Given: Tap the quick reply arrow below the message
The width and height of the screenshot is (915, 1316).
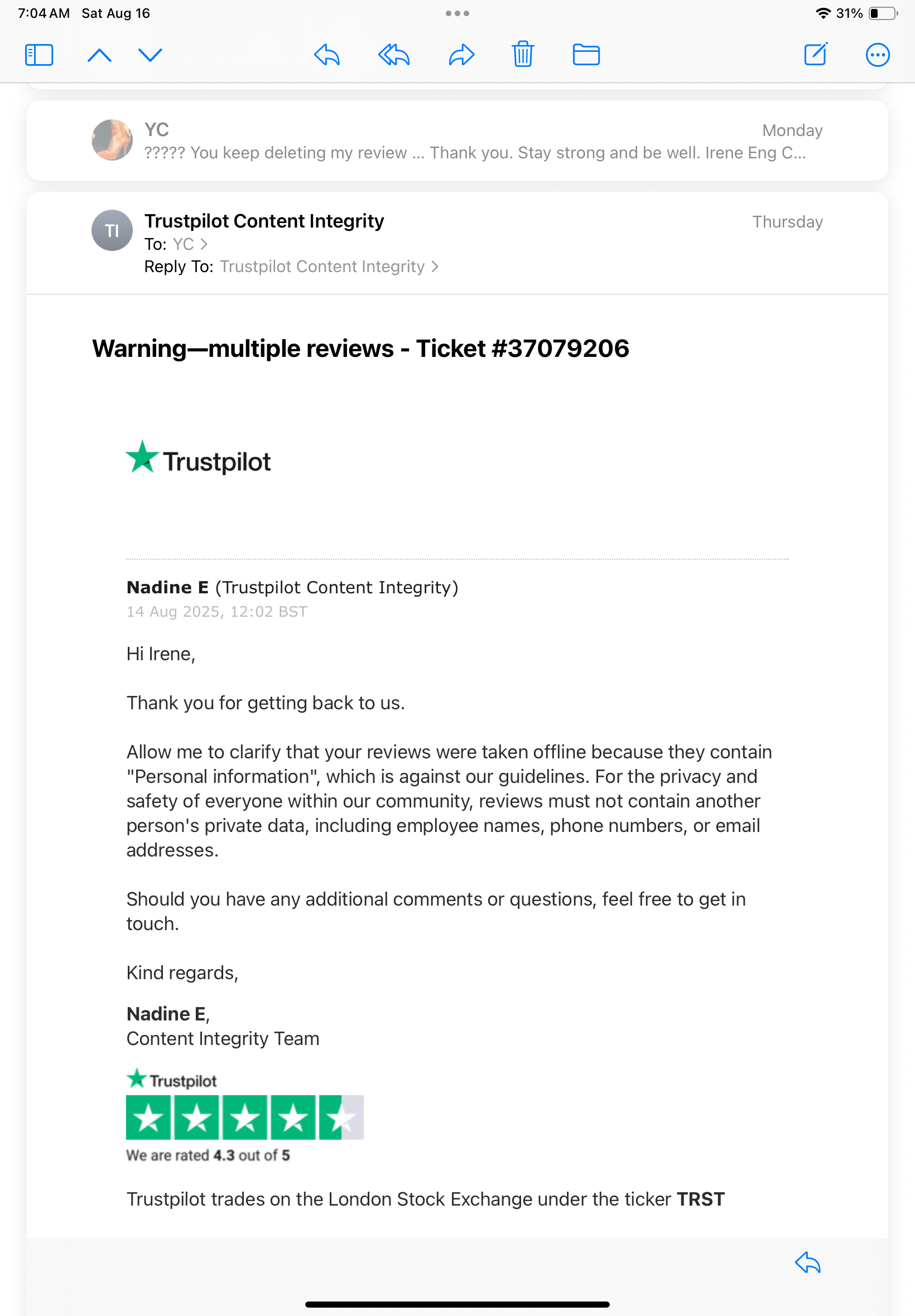Looking at the screenshot, I should [x=808, y=1262].
